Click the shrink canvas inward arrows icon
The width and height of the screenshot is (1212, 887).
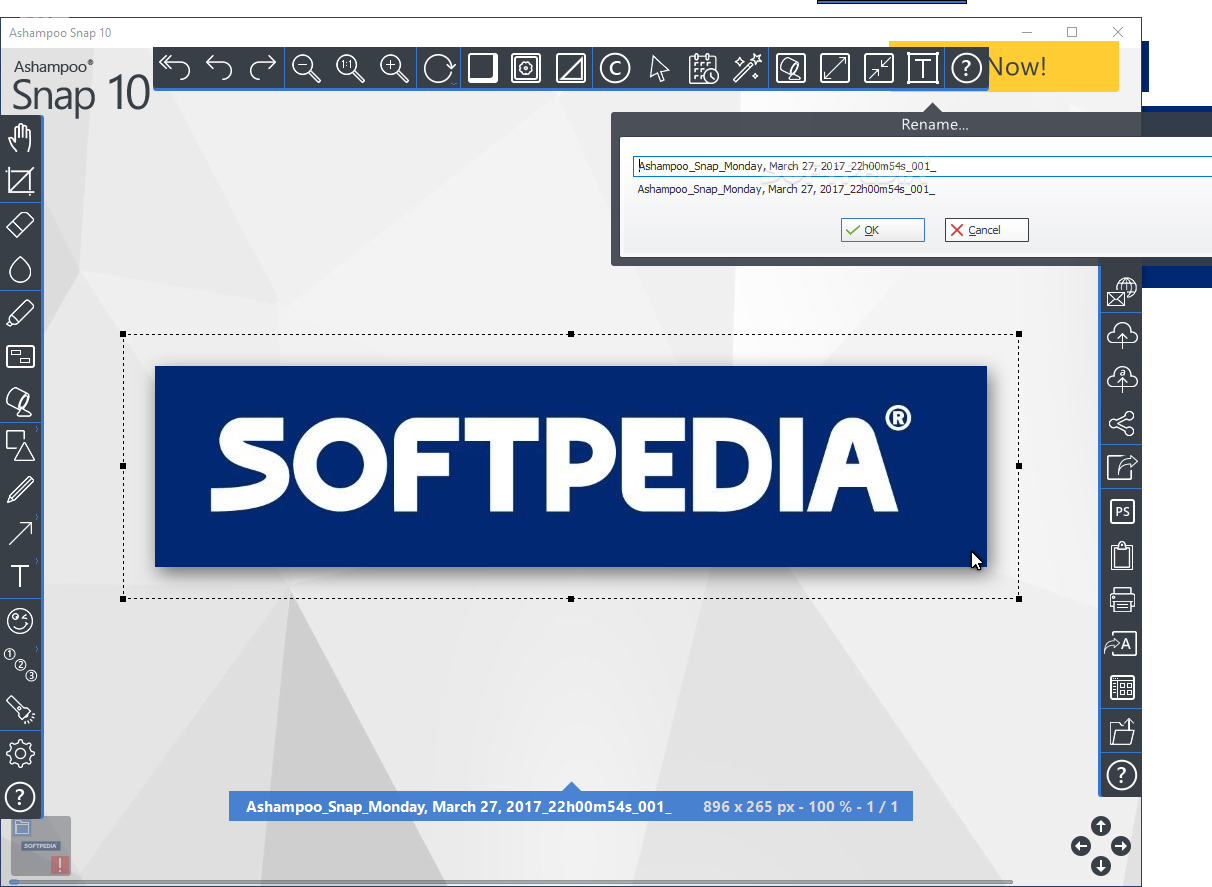tap(879, 68)
